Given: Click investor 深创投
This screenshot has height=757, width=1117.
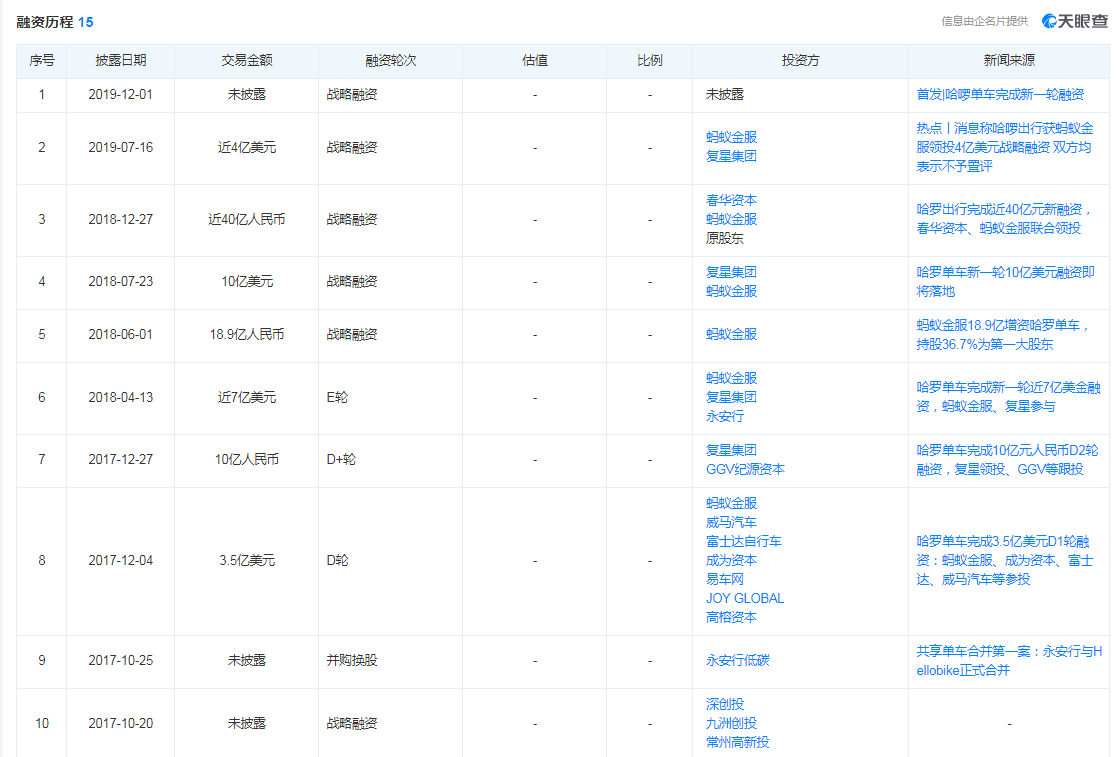Looking at the screenshot, I should coord(724,704).
